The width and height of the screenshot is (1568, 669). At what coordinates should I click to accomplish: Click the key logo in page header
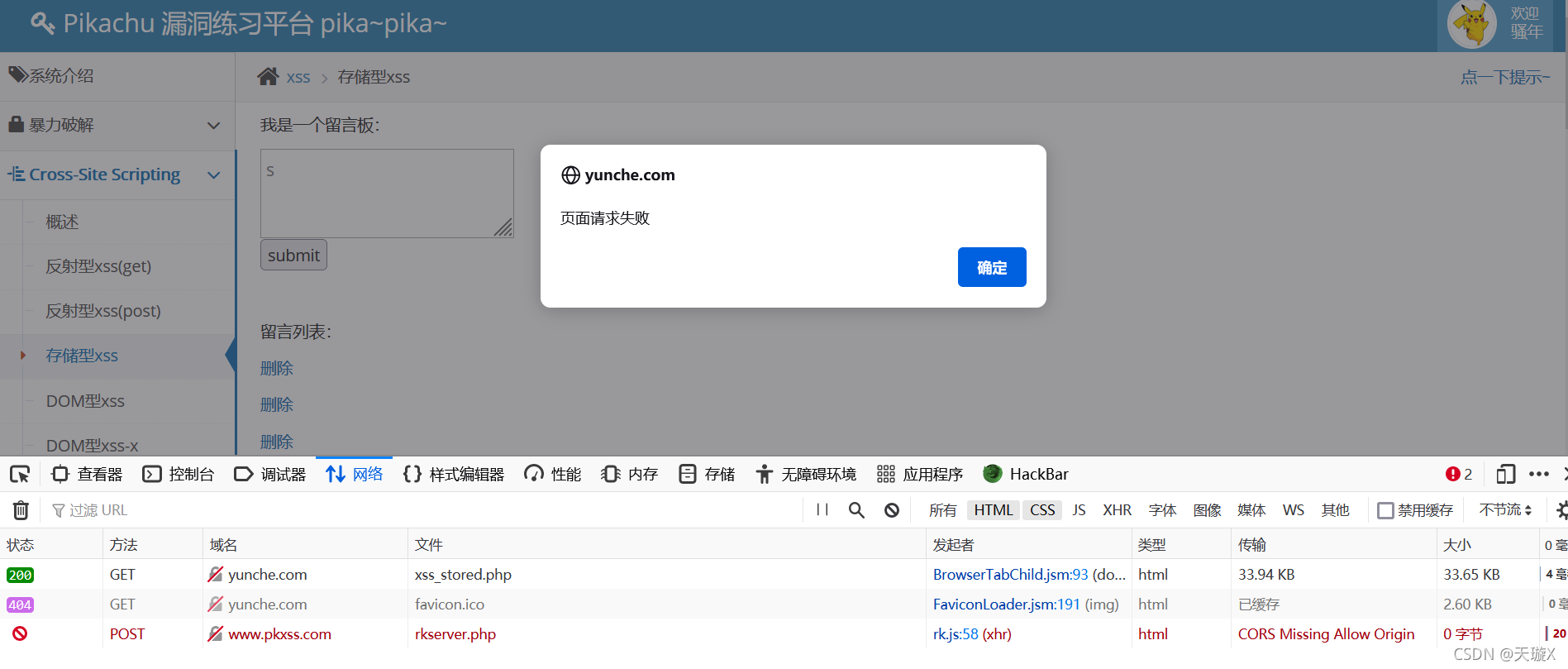[x=42, y=23]
